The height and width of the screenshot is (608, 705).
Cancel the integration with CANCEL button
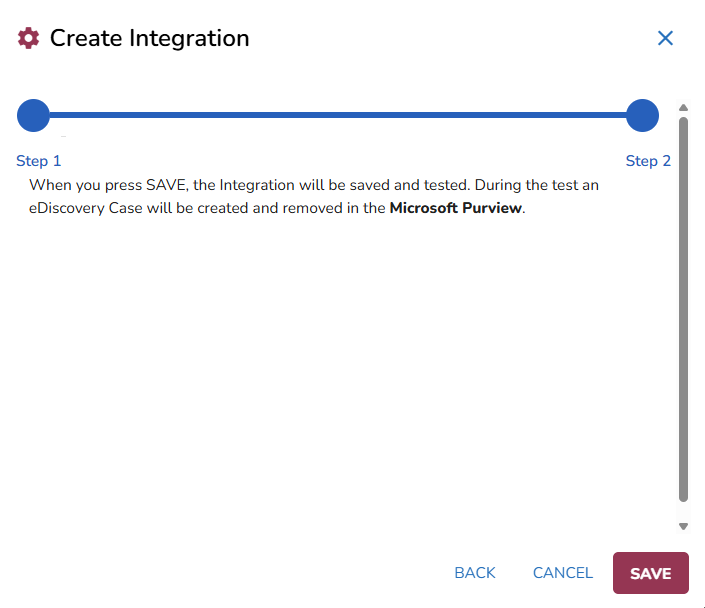(563, 573)
